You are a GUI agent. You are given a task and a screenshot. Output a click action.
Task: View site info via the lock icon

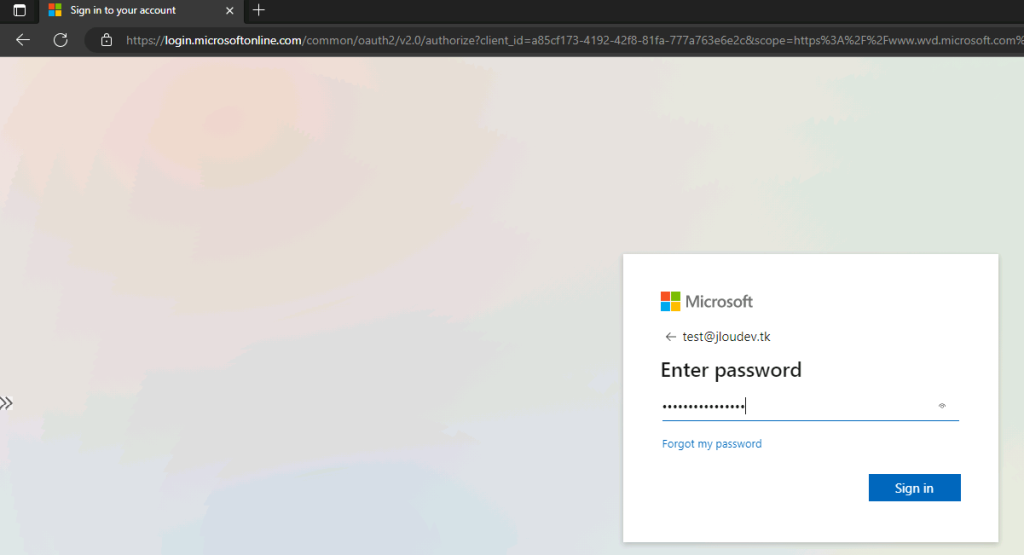(x=106, y=40)
